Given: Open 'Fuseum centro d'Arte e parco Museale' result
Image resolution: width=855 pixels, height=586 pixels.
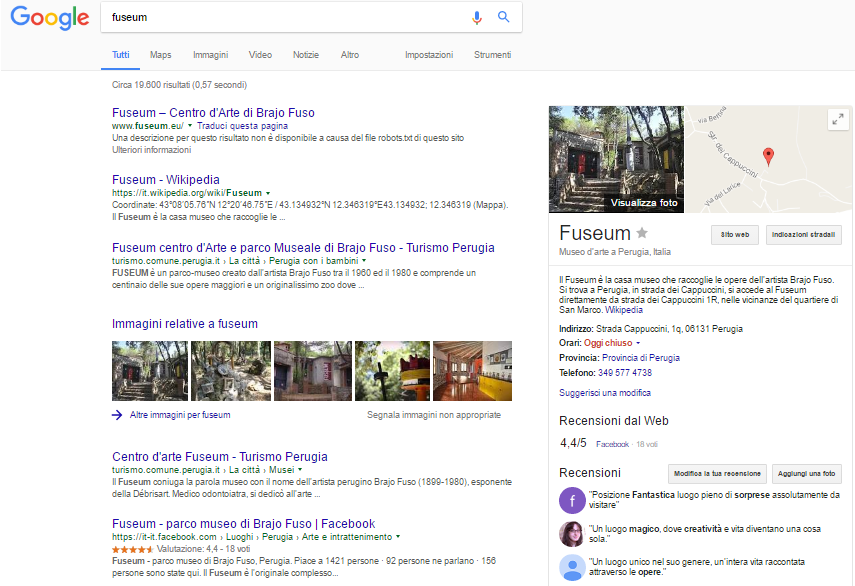Looking at the screenshot, I should [x=303, y=248].
